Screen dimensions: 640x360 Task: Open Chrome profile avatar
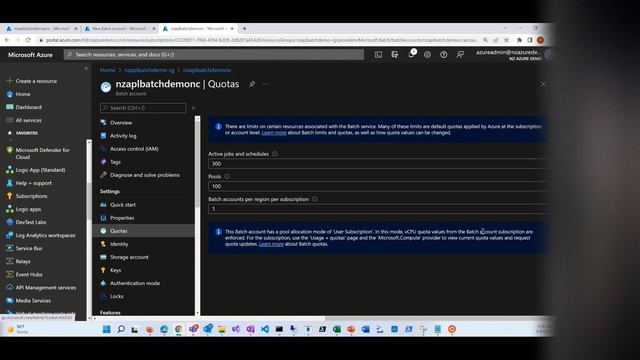click(x=540, y=40)
